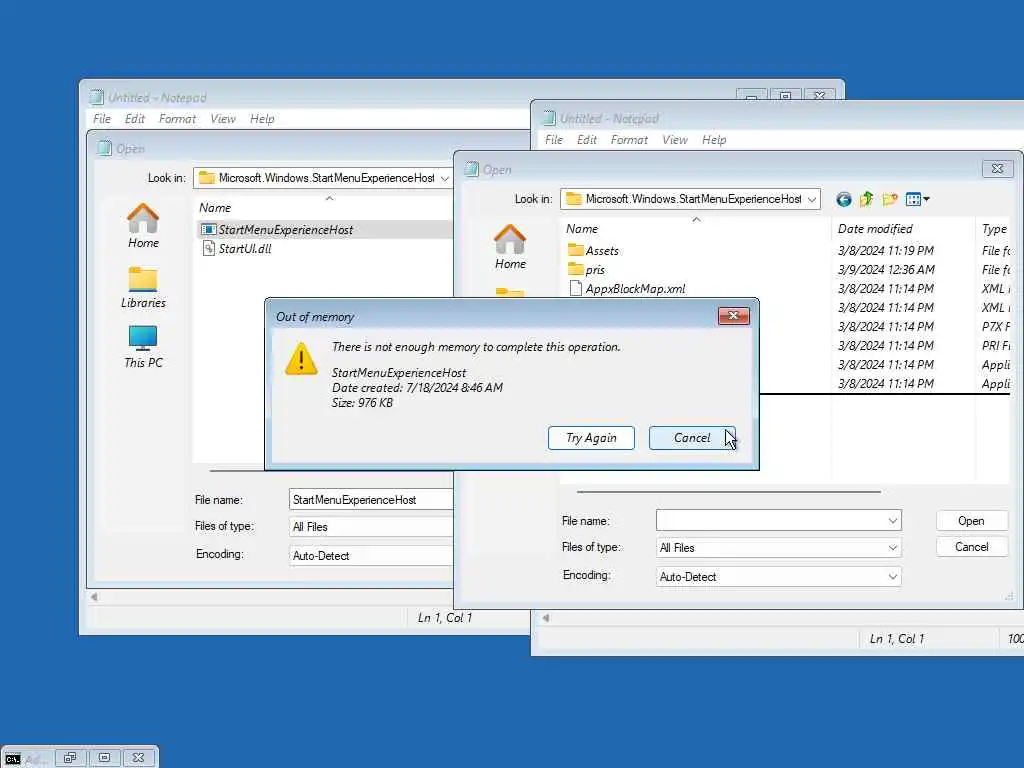Expand Look in dropdown in left Open dialog
The height and width of the screenshot is (768, 1024).
(x=445, y=178)
